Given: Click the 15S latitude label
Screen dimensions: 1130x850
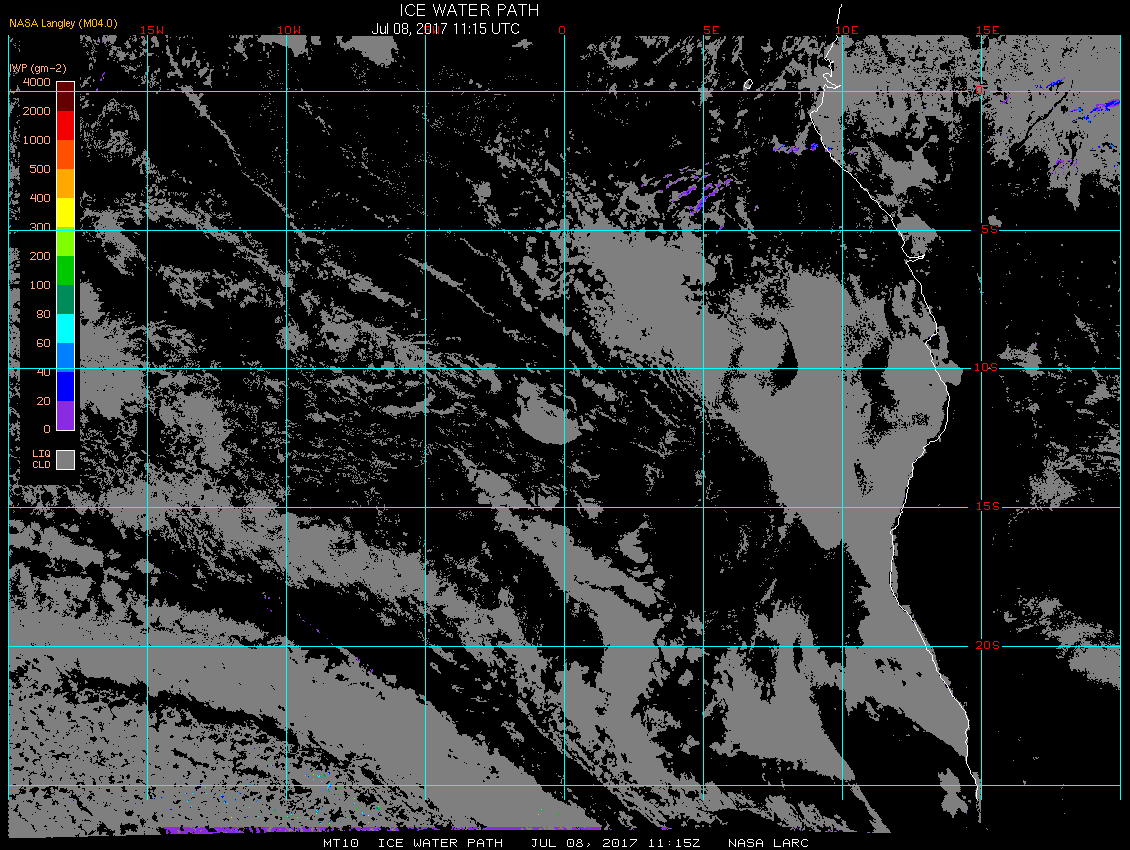Looking at the screenshot, I should tap(987, 507).
